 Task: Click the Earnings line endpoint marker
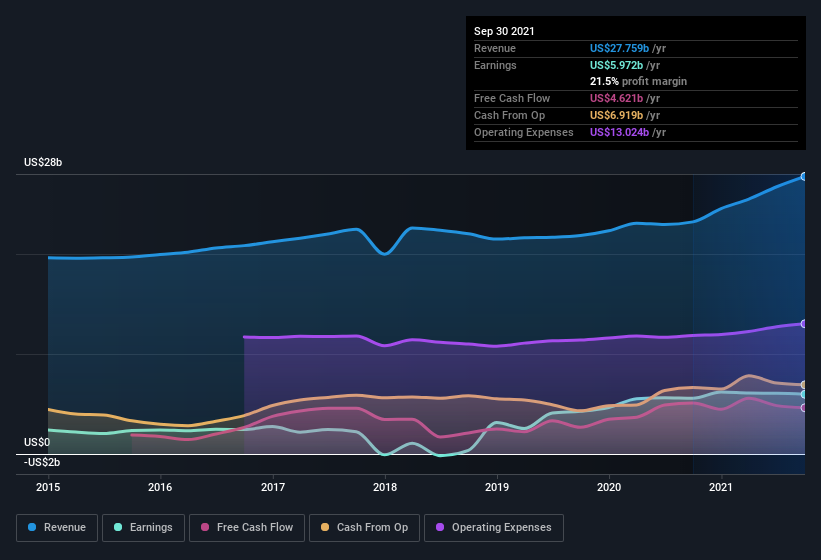point(804,395)
